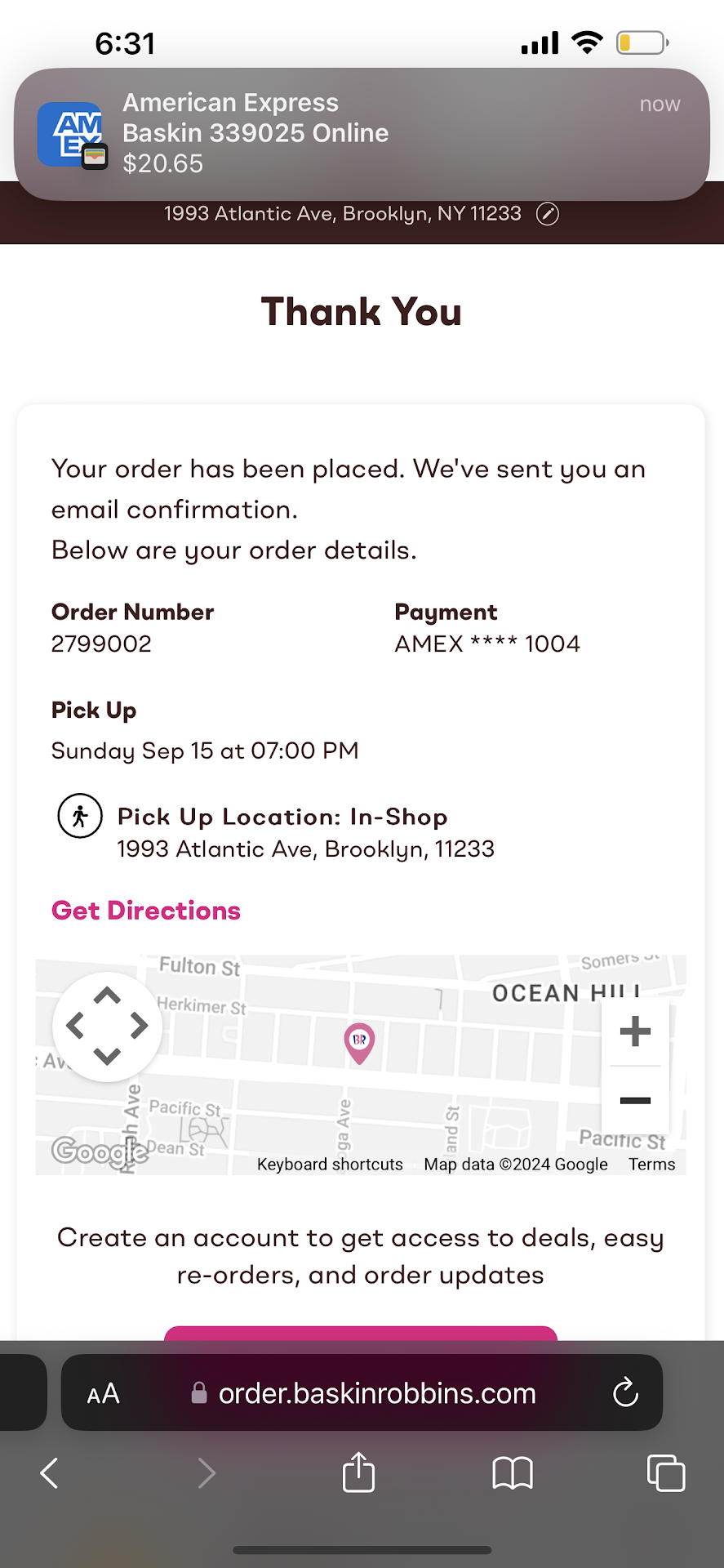Open the AA page settings menu

[x=104, y=1393]
